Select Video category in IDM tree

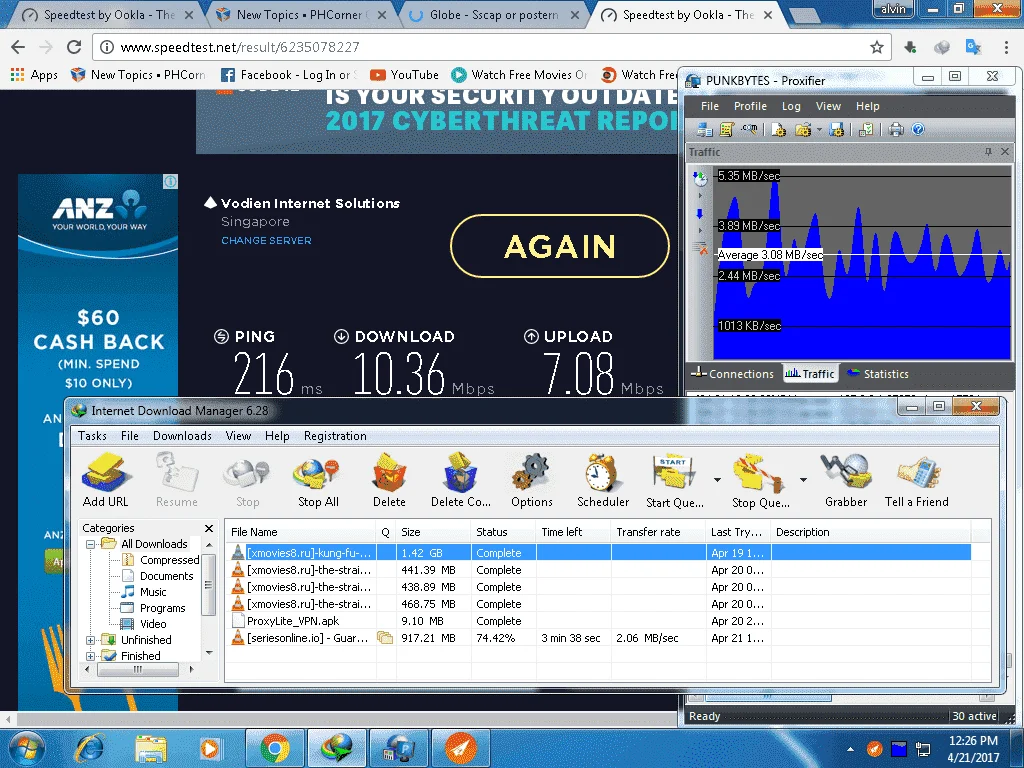pyautogui.click(x=153, y=624)
